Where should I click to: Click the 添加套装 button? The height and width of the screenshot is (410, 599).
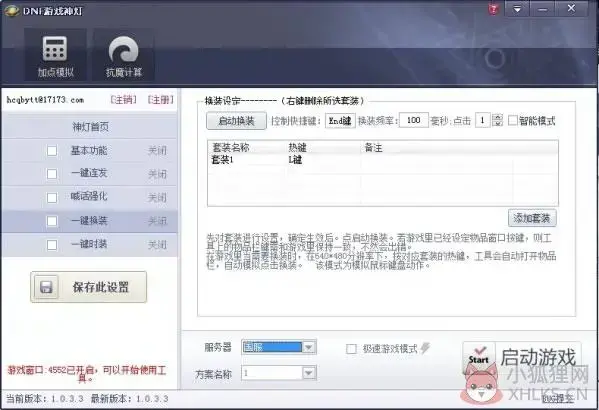click(x=532, y=218)
